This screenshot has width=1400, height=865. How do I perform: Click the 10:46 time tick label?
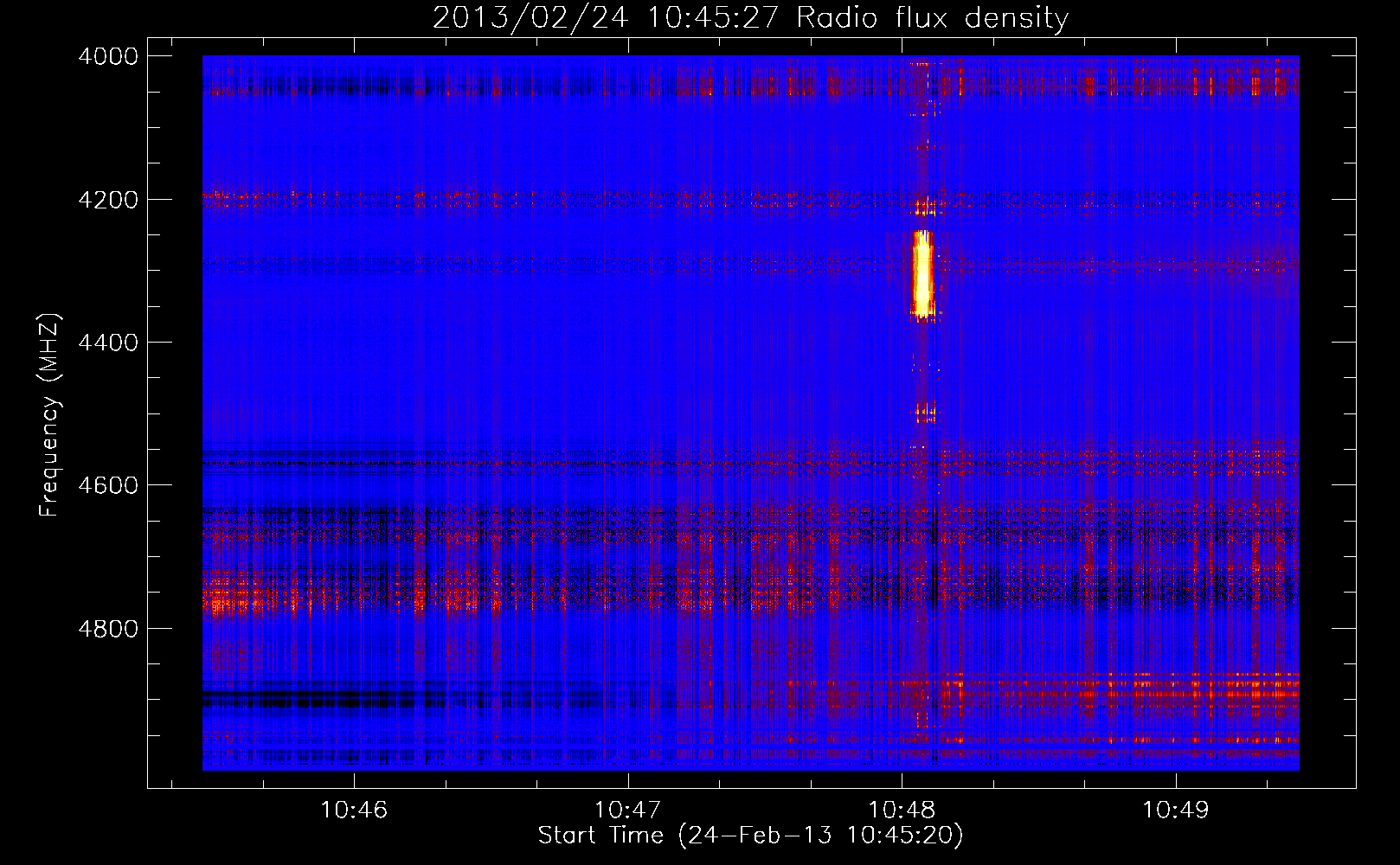click(354, 811)
